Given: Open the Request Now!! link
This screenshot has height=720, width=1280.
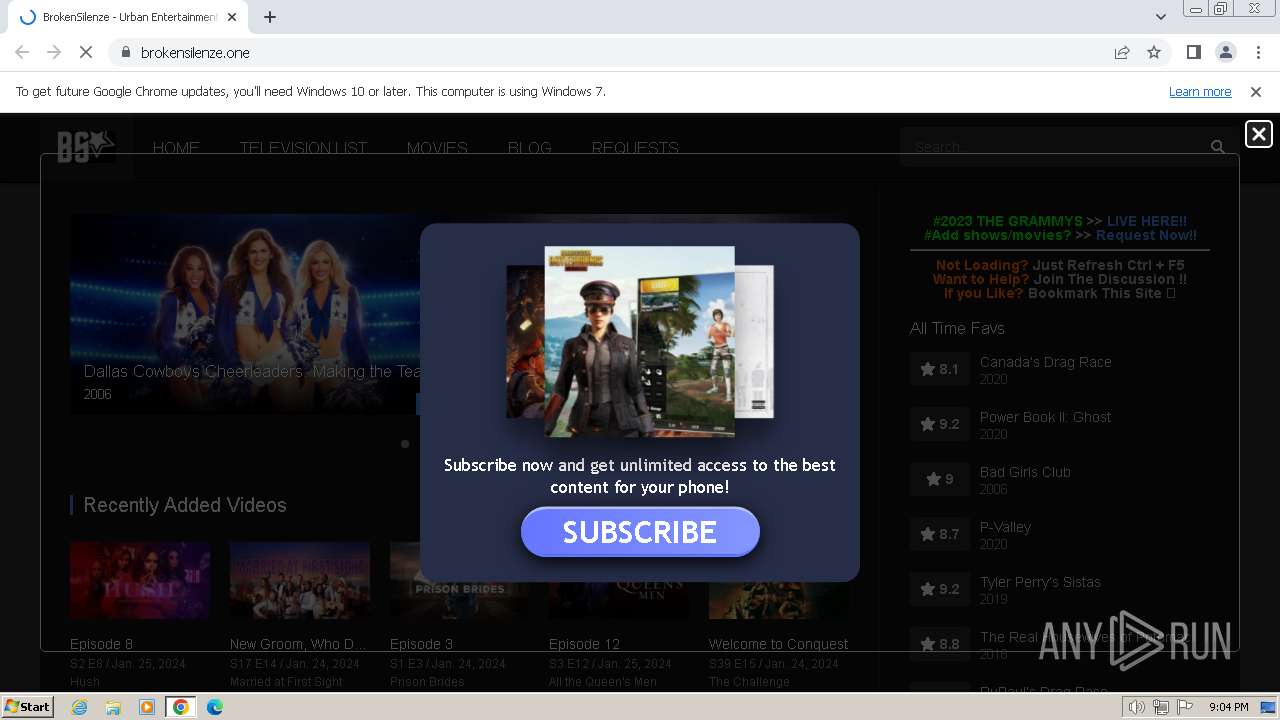Looking at the screenshot, I should click(x=1146, y=235).
